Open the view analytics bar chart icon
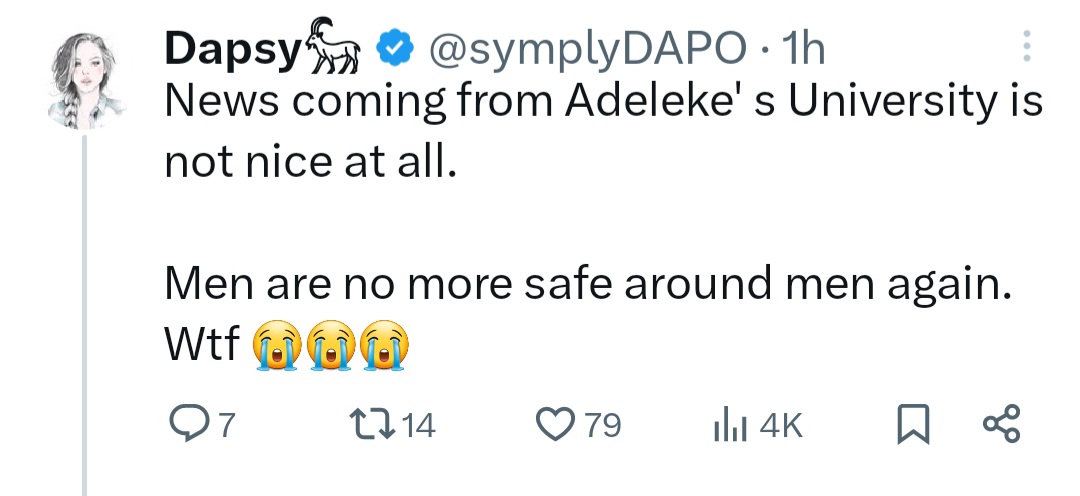 tap(730, 427)
